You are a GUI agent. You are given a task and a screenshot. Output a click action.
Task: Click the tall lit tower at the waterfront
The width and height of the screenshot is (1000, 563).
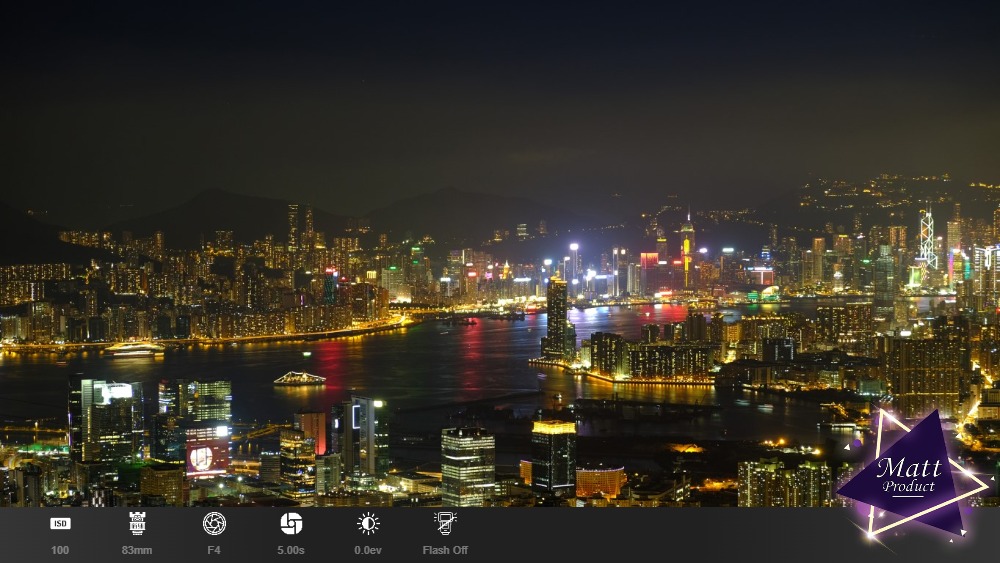tap(557, 318)
